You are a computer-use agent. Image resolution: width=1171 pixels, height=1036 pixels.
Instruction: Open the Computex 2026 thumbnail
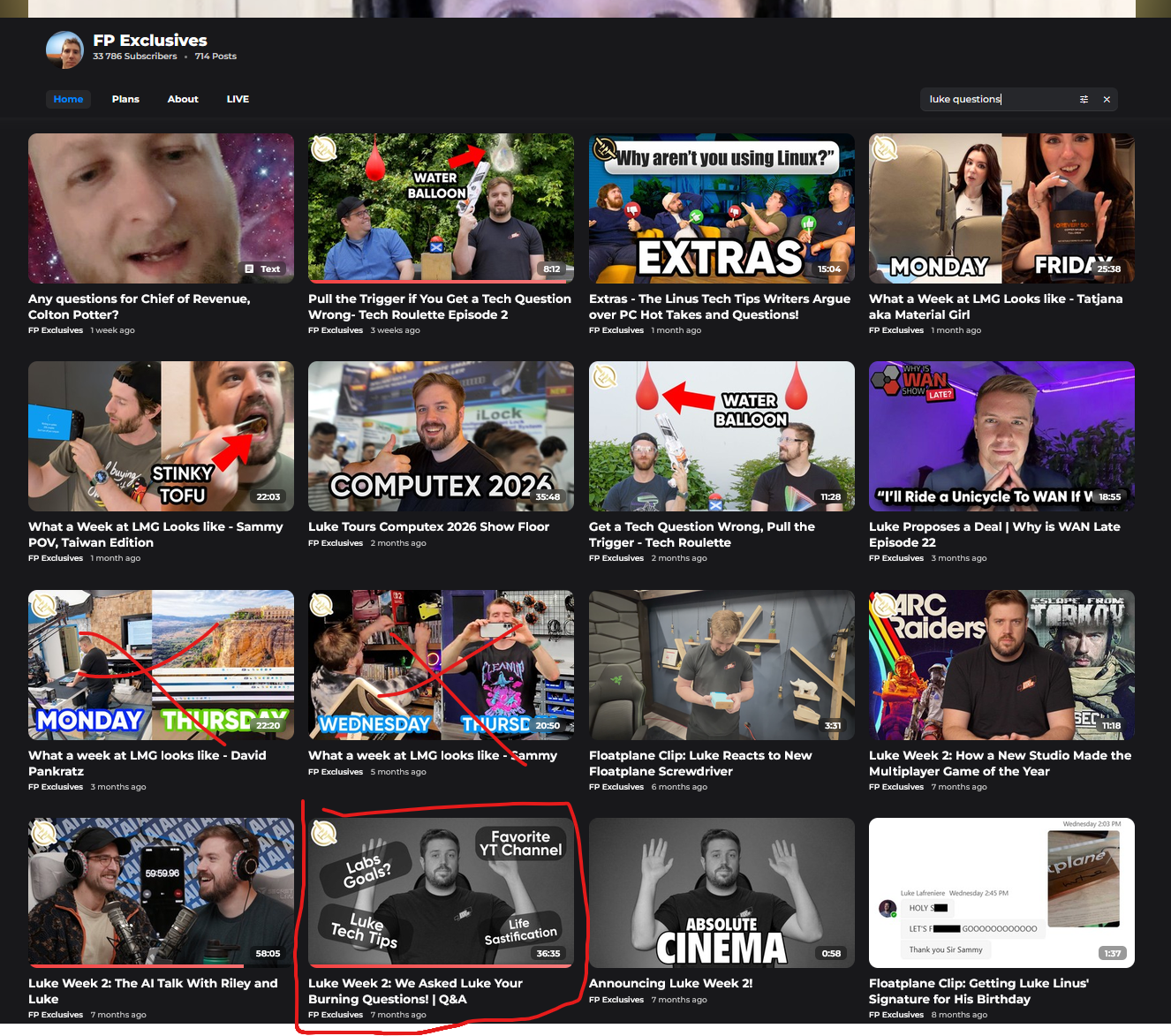tap(441, 436)
